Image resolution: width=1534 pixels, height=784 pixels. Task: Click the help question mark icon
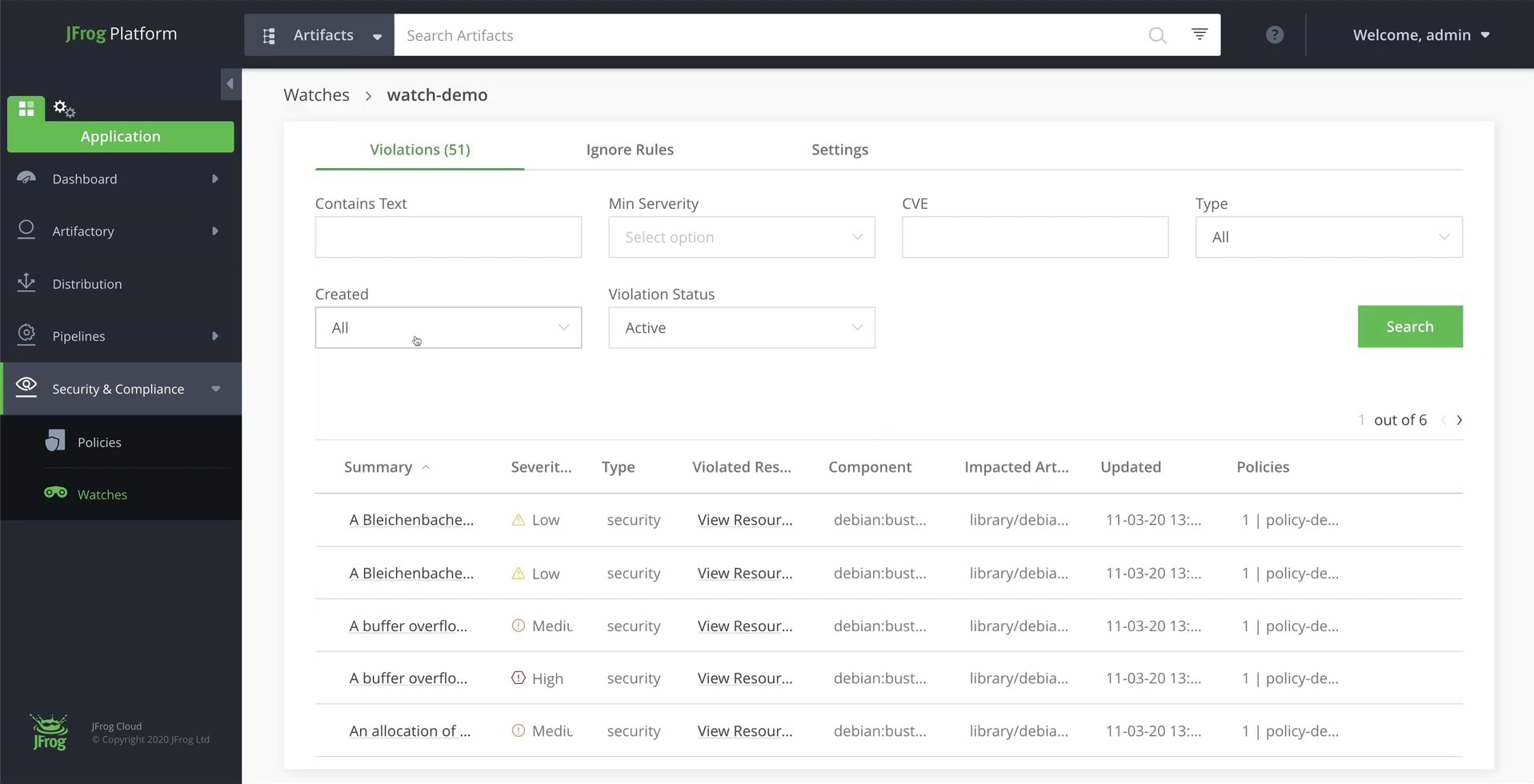tap(1274, 34)
